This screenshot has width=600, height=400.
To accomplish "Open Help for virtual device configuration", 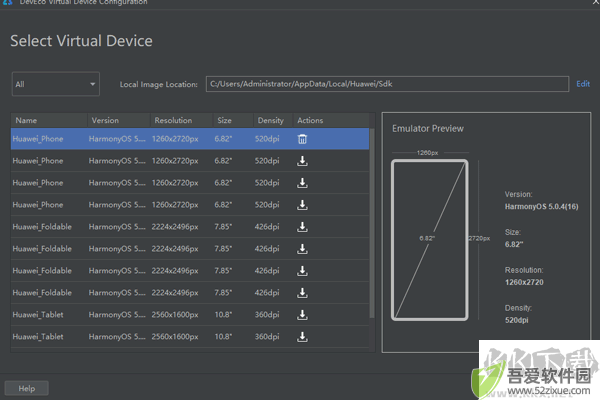I will [x=26, y=388].
